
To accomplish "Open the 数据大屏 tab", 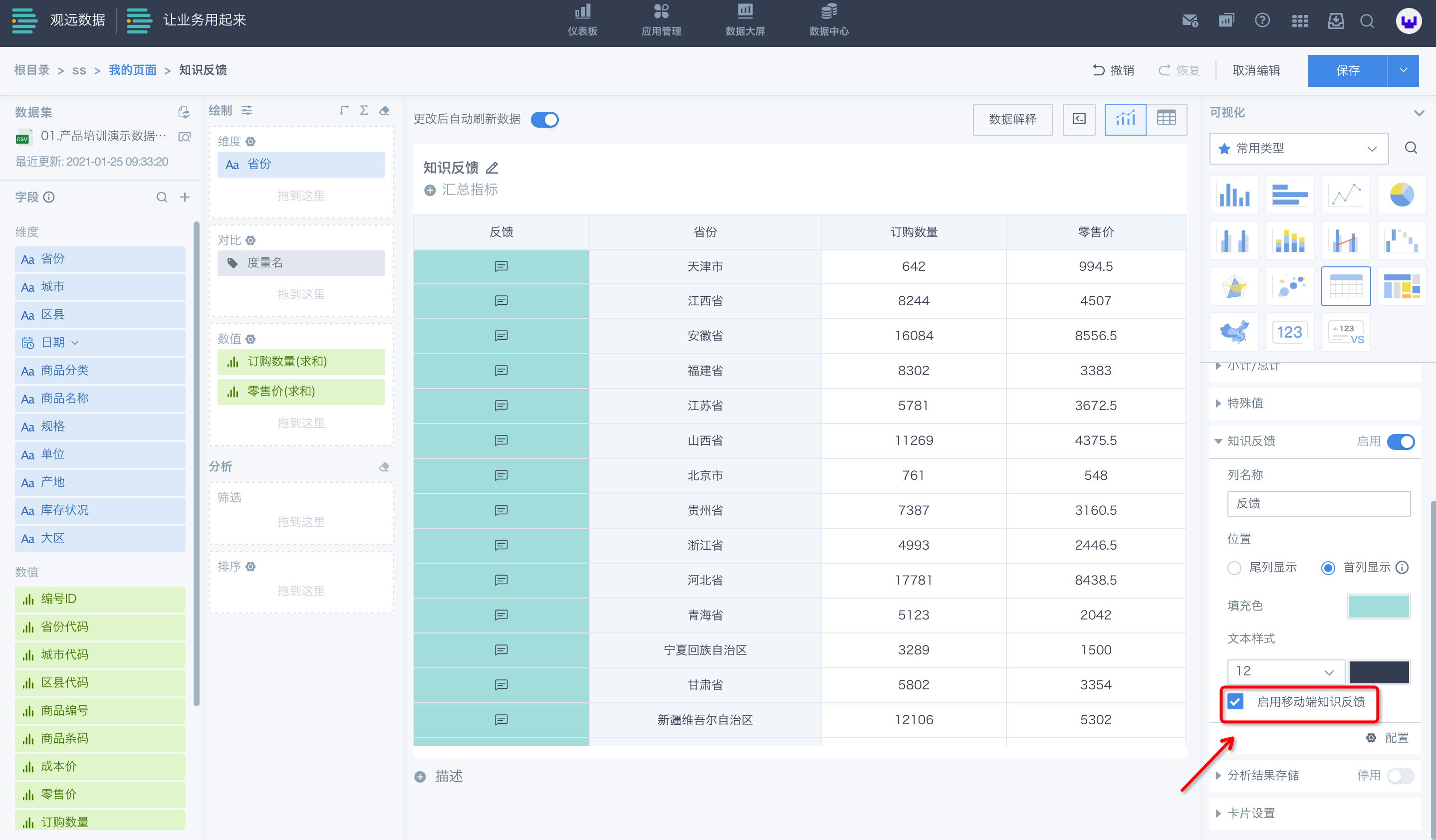I will [x=745, y=20].
